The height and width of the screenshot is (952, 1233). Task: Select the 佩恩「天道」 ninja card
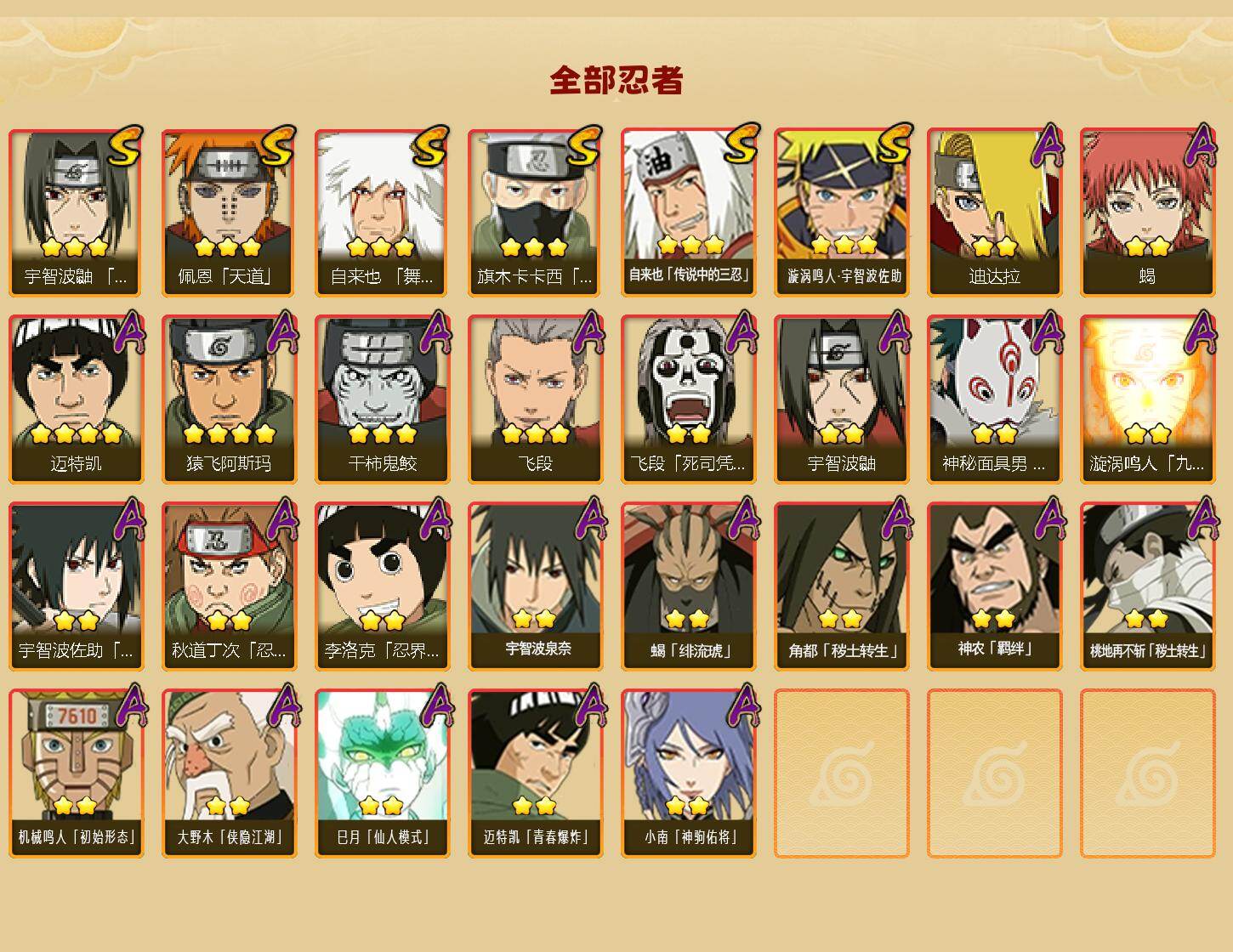[x=229, y=212]
